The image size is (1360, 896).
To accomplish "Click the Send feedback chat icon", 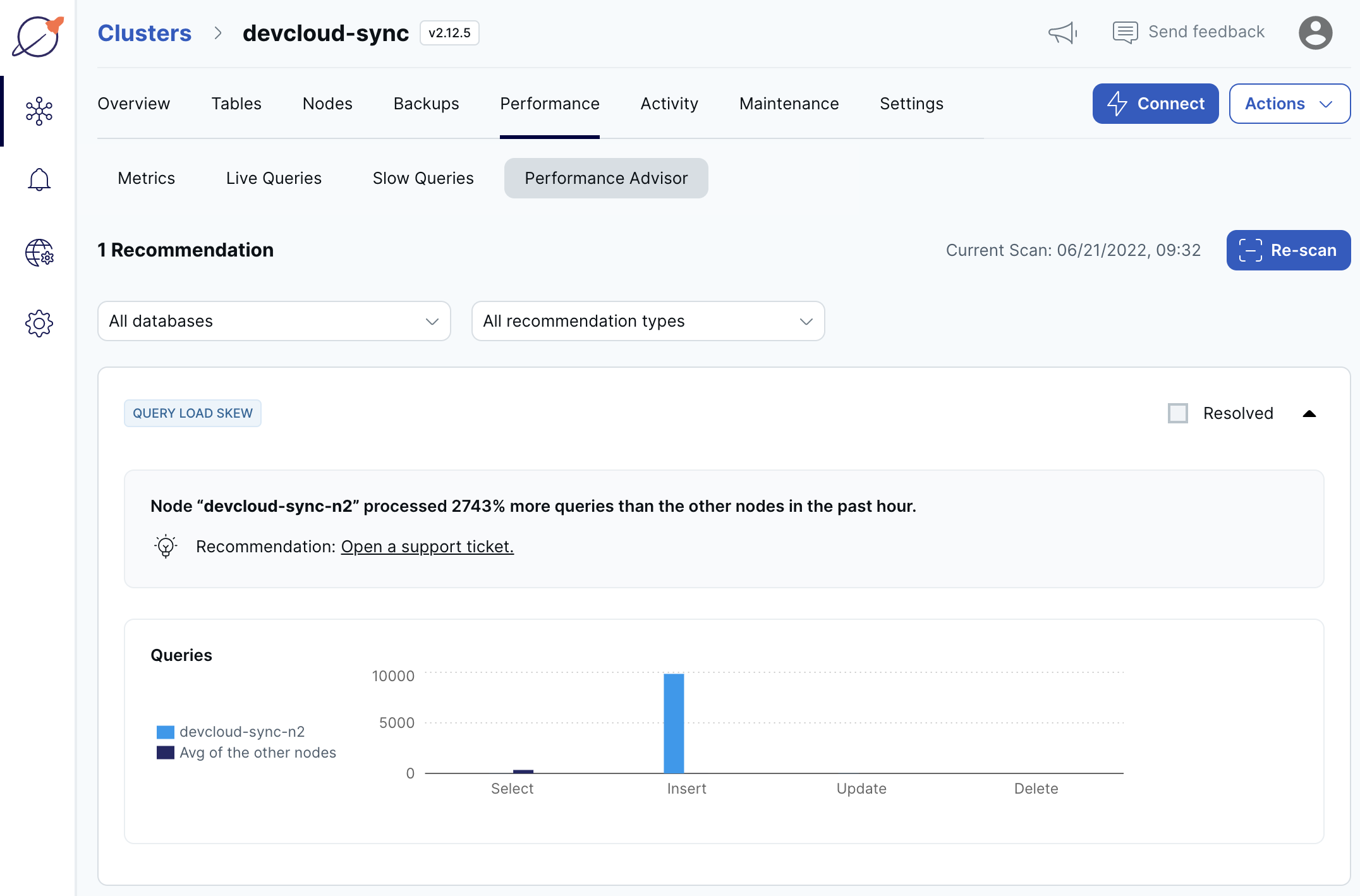I will pyautogui.click(x=1125, y=32).
